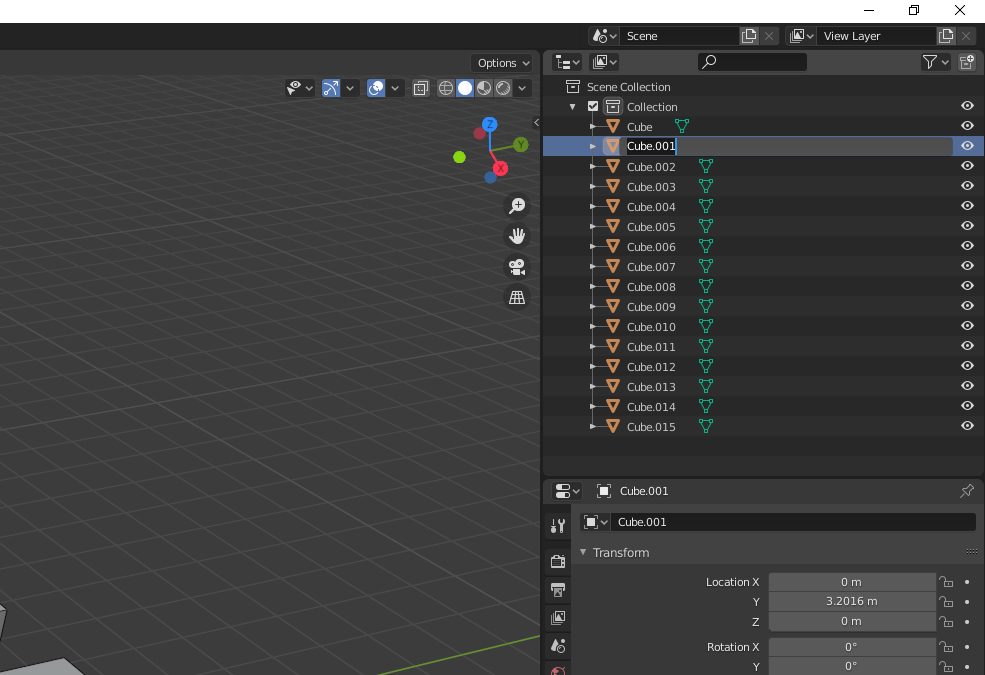This screenshot has width=985, height=675.
Task: Remove the View Layer X button
Action: [x=966, y=36]
